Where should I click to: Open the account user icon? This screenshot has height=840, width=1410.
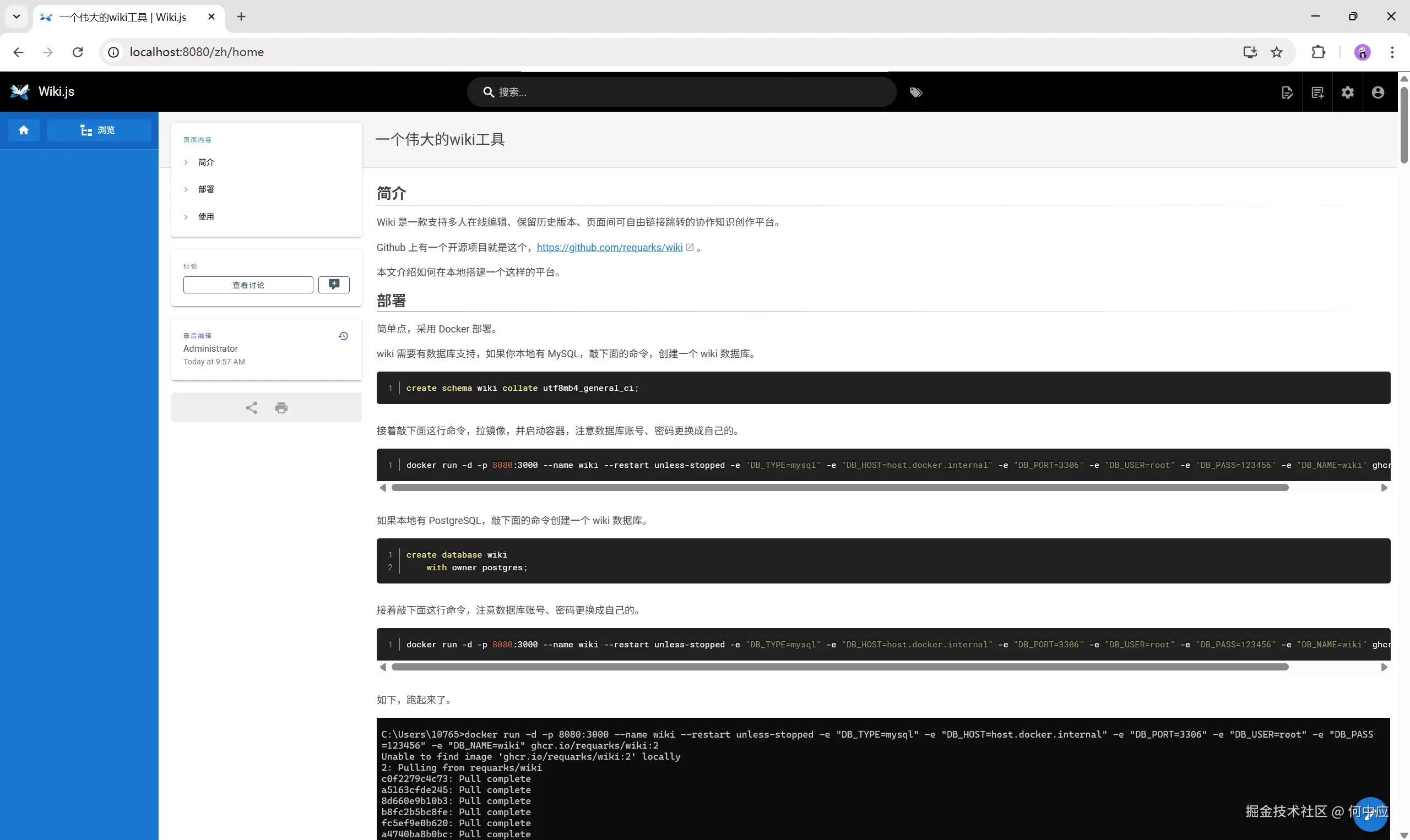[1378, 92]
